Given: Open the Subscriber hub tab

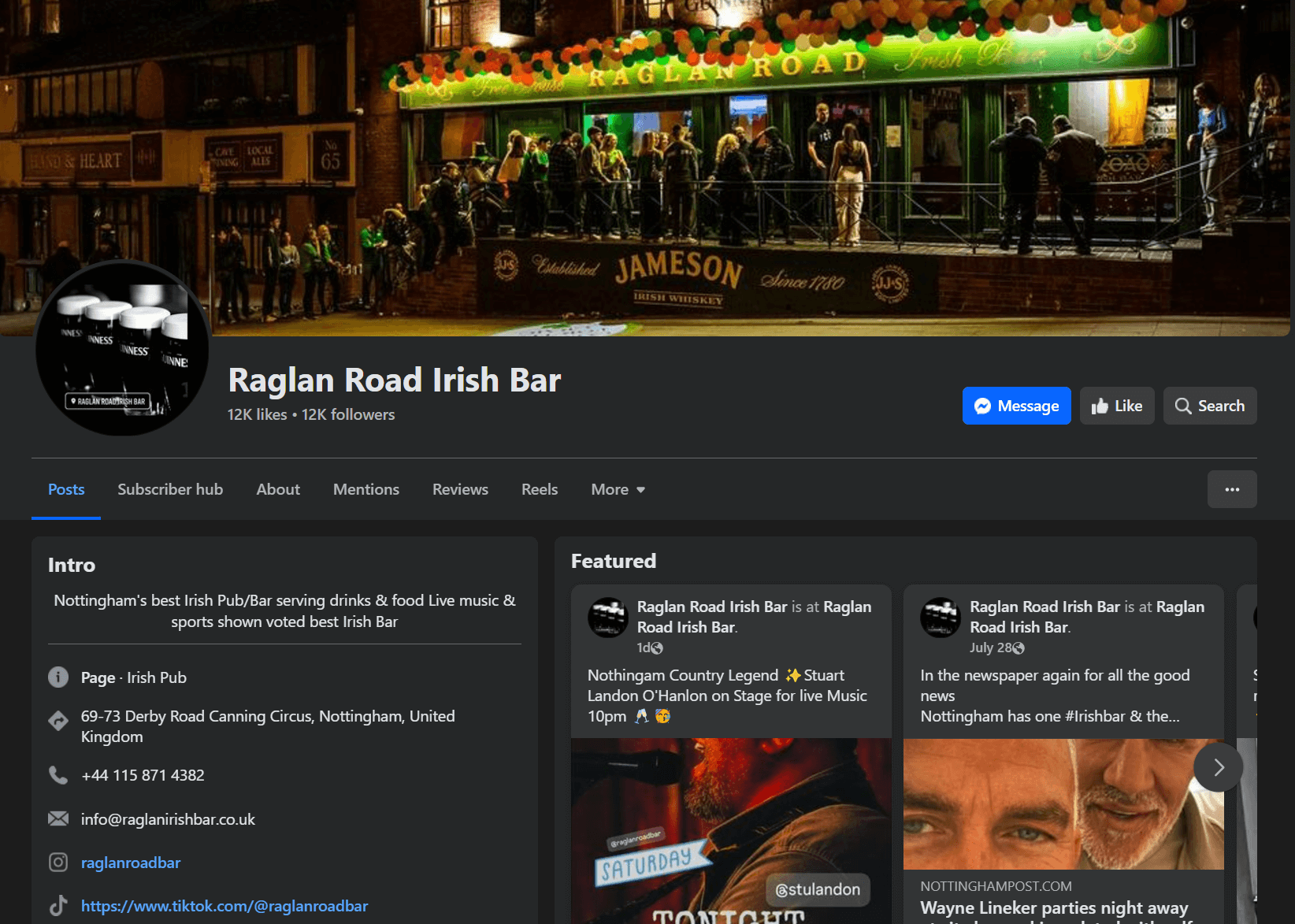Looking at the screenshot, I should pos(170,489).
